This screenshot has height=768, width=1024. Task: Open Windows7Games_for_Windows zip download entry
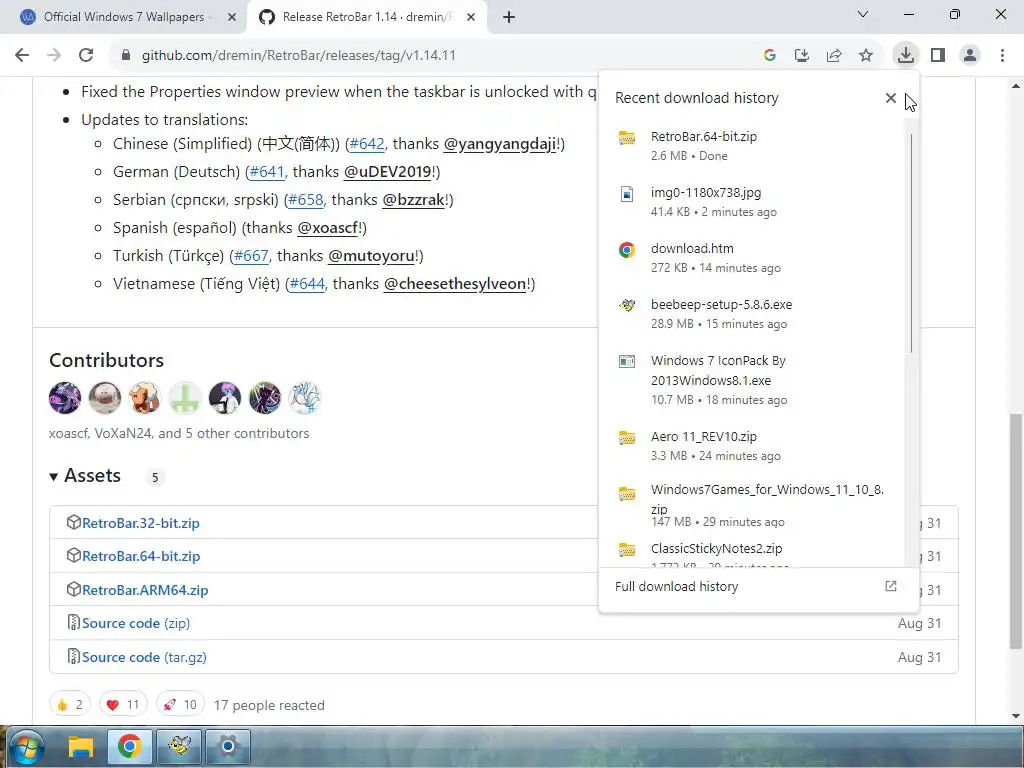click(754, 505)
